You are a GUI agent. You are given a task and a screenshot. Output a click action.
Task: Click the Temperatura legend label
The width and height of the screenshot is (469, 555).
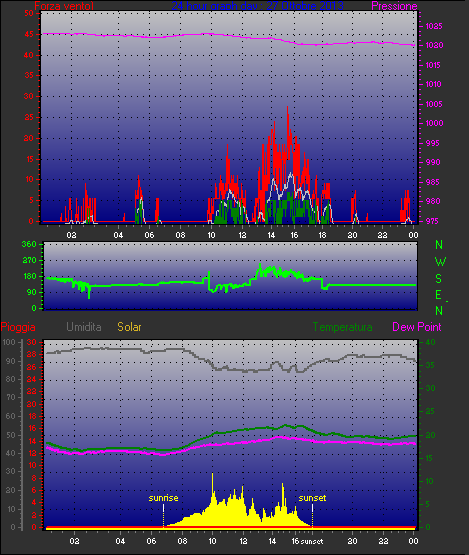342,327
